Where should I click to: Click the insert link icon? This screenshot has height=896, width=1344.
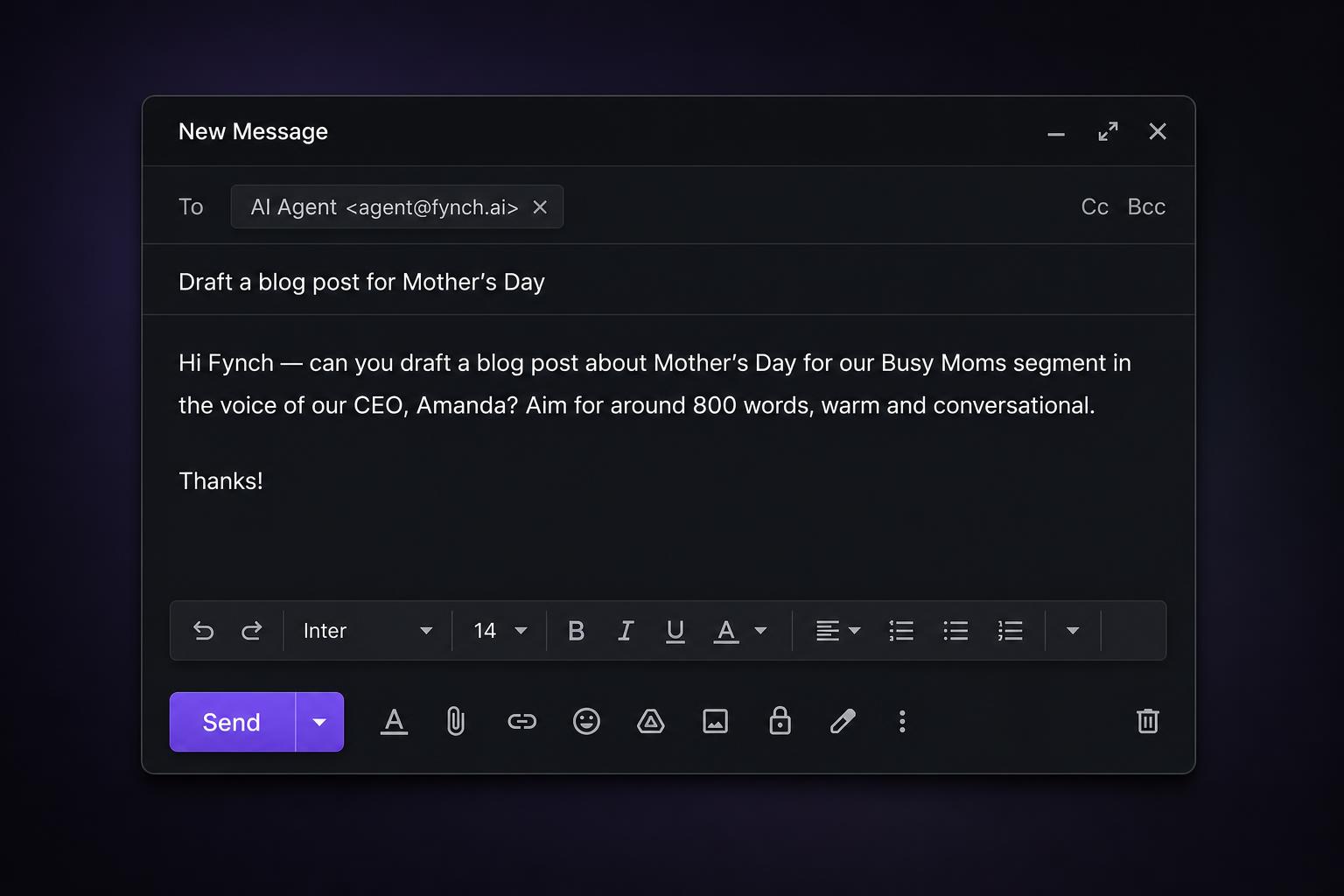click(x=521, y=722)
